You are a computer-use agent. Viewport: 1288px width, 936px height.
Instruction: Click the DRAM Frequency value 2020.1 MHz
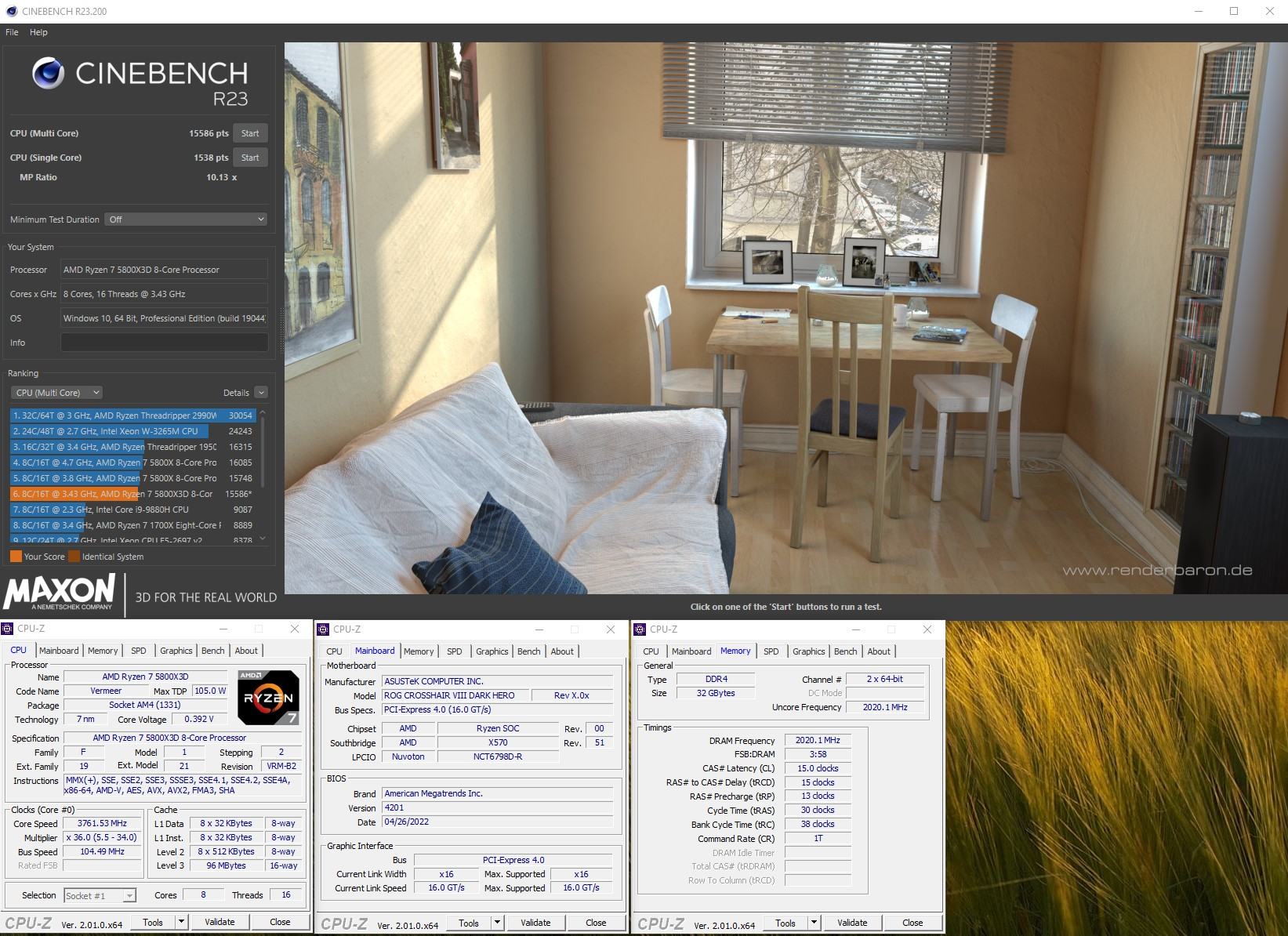pos(818,740)
